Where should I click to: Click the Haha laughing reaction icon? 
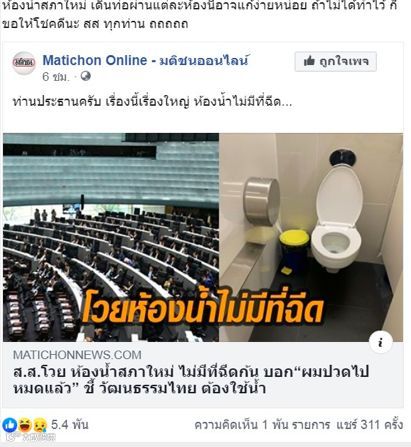coord(25,425)
